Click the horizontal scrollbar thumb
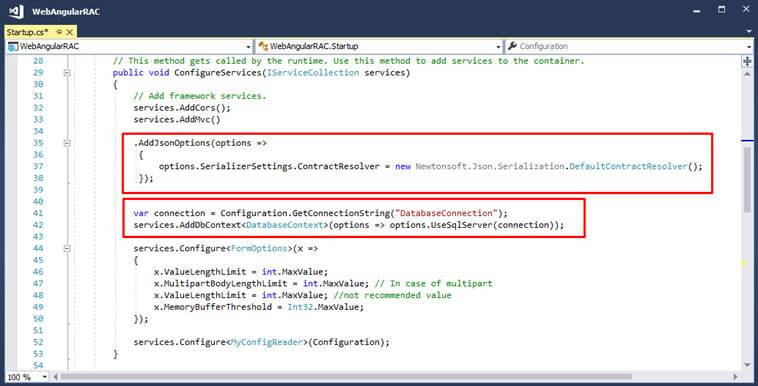Screen dimensions: 758x386 (346, 376)
